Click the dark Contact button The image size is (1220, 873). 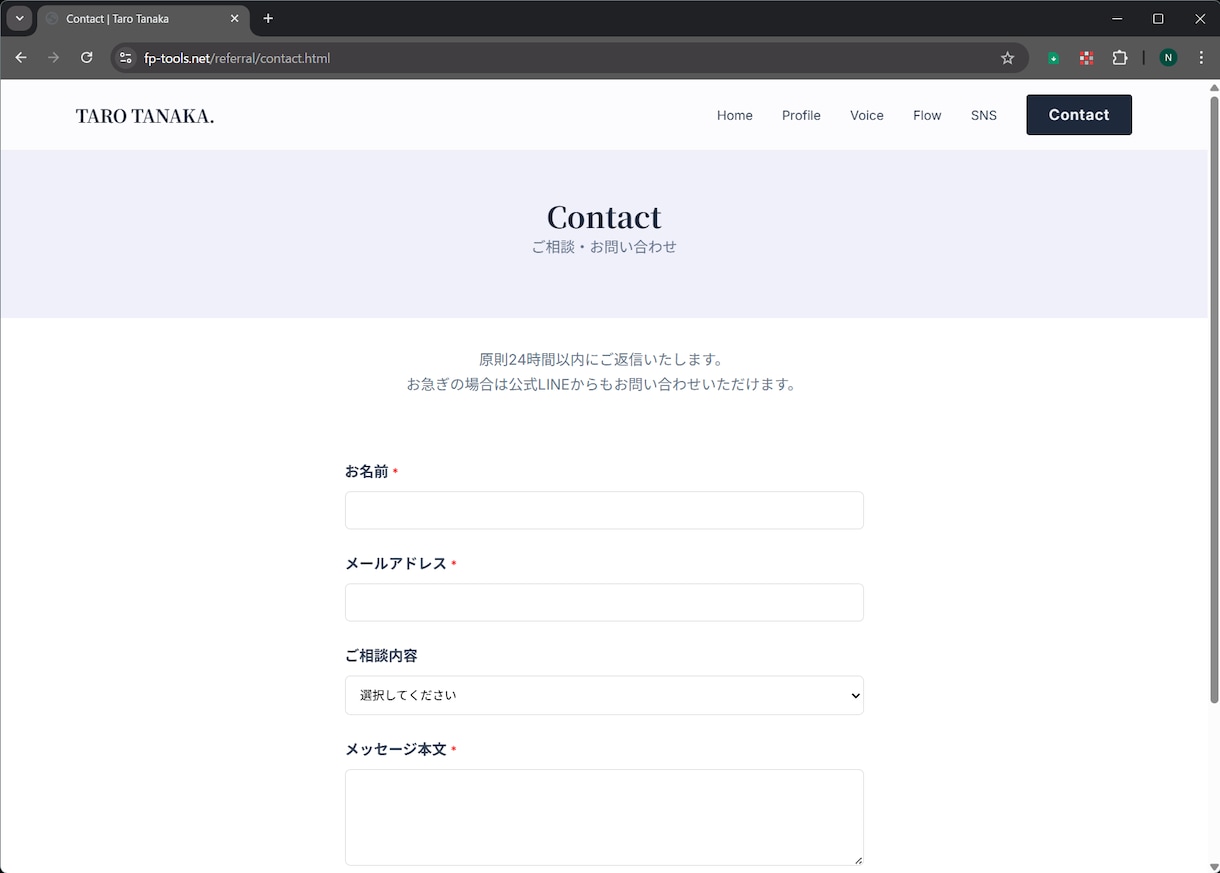click(1079, 115)
